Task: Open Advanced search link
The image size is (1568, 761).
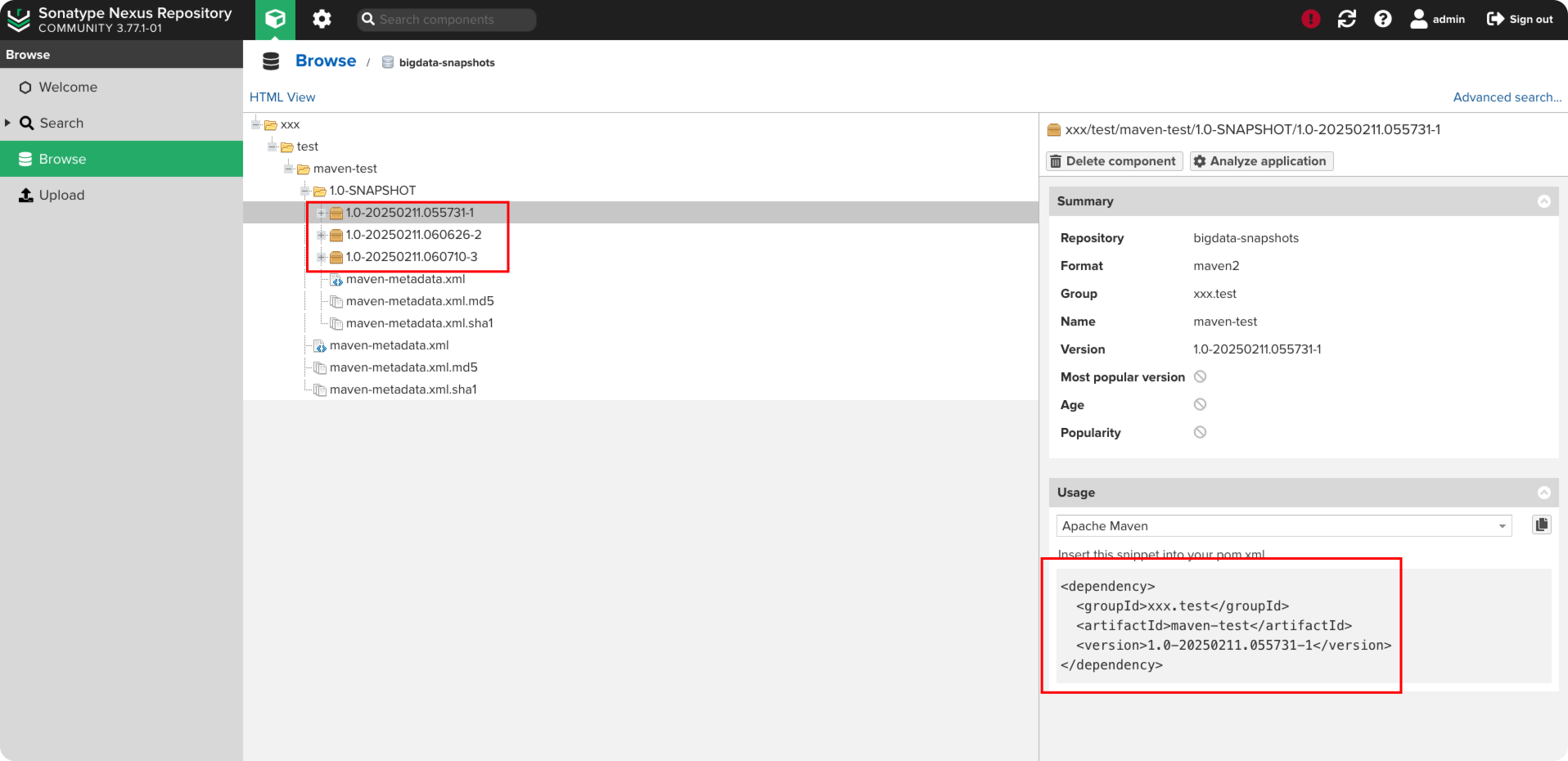Action: (x=1507, y=97)
